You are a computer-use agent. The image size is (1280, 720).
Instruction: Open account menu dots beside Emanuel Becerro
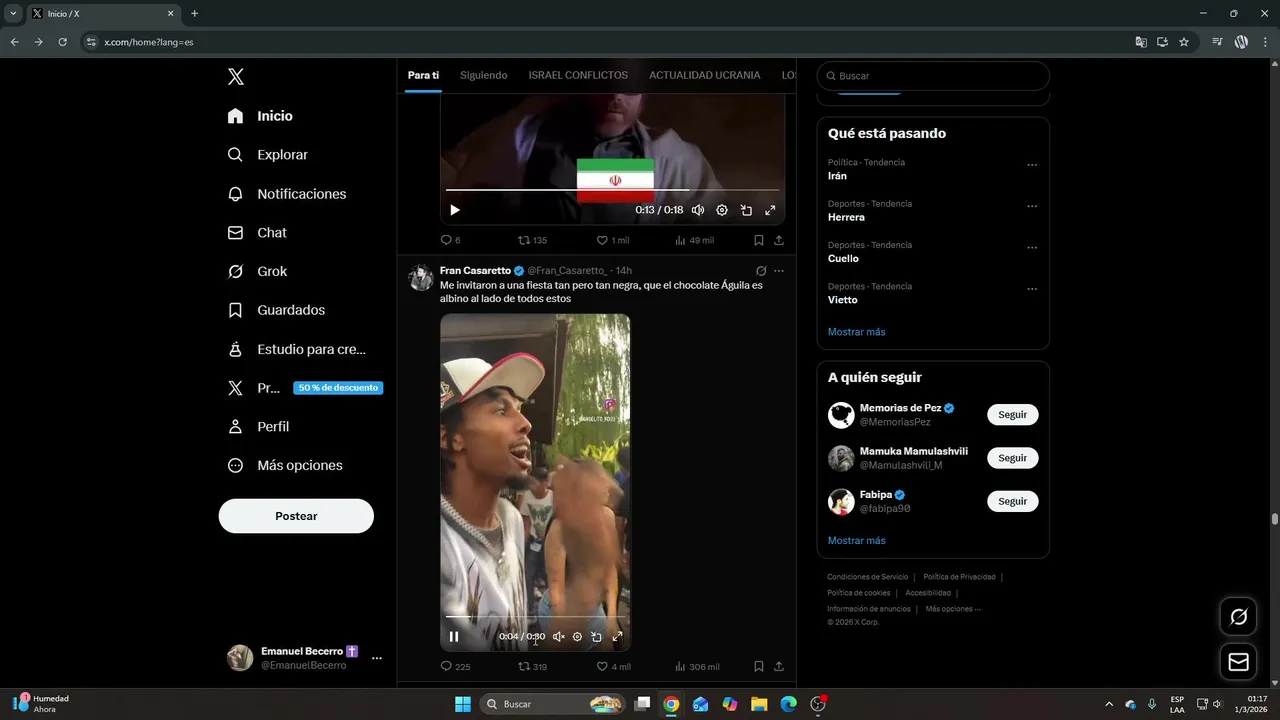click(377, 658)
